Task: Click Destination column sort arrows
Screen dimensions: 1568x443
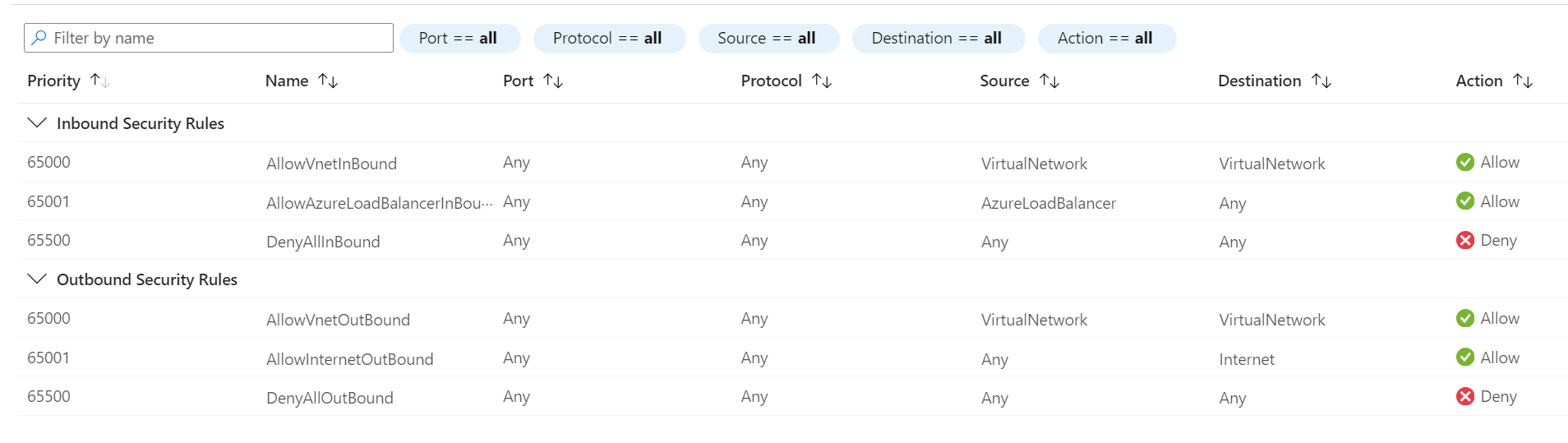Action: click(1321, 81)
